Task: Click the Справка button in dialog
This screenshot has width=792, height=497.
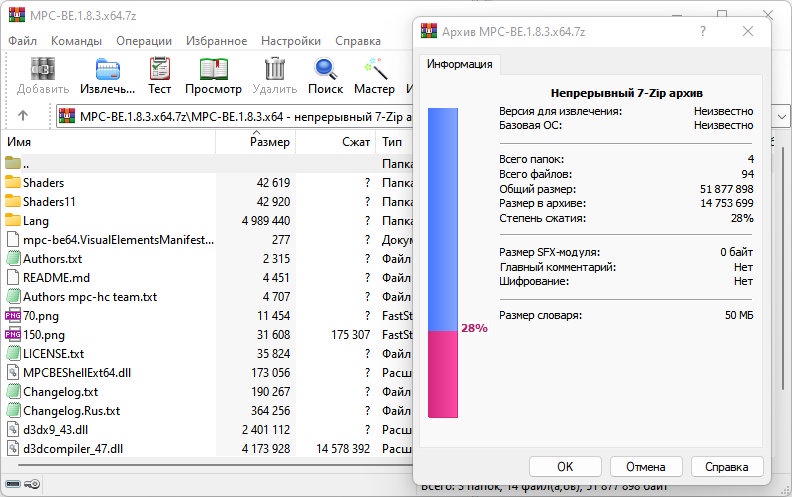Action: coord(727,467)
